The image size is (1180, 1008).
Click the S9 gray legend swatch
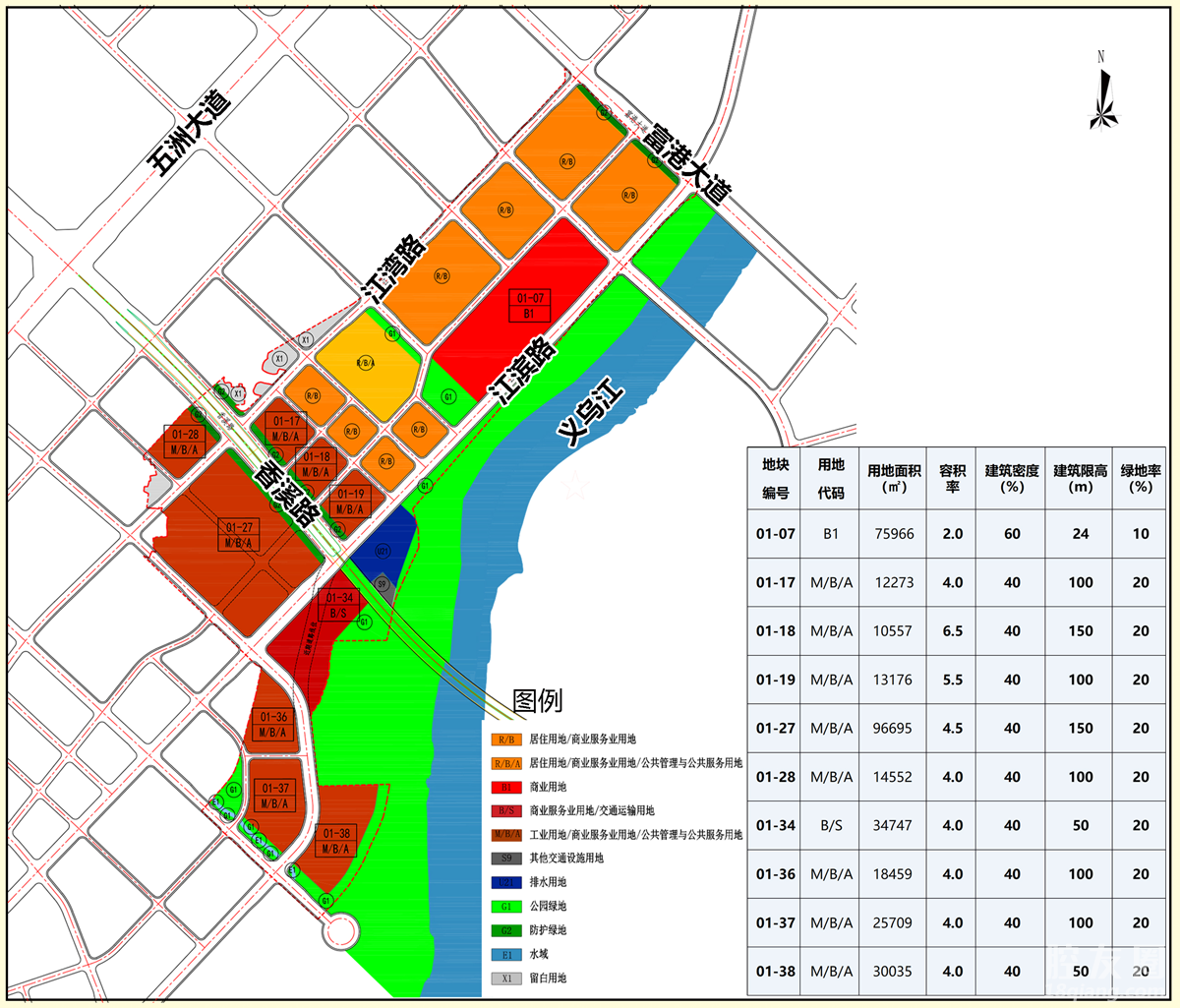506,859
